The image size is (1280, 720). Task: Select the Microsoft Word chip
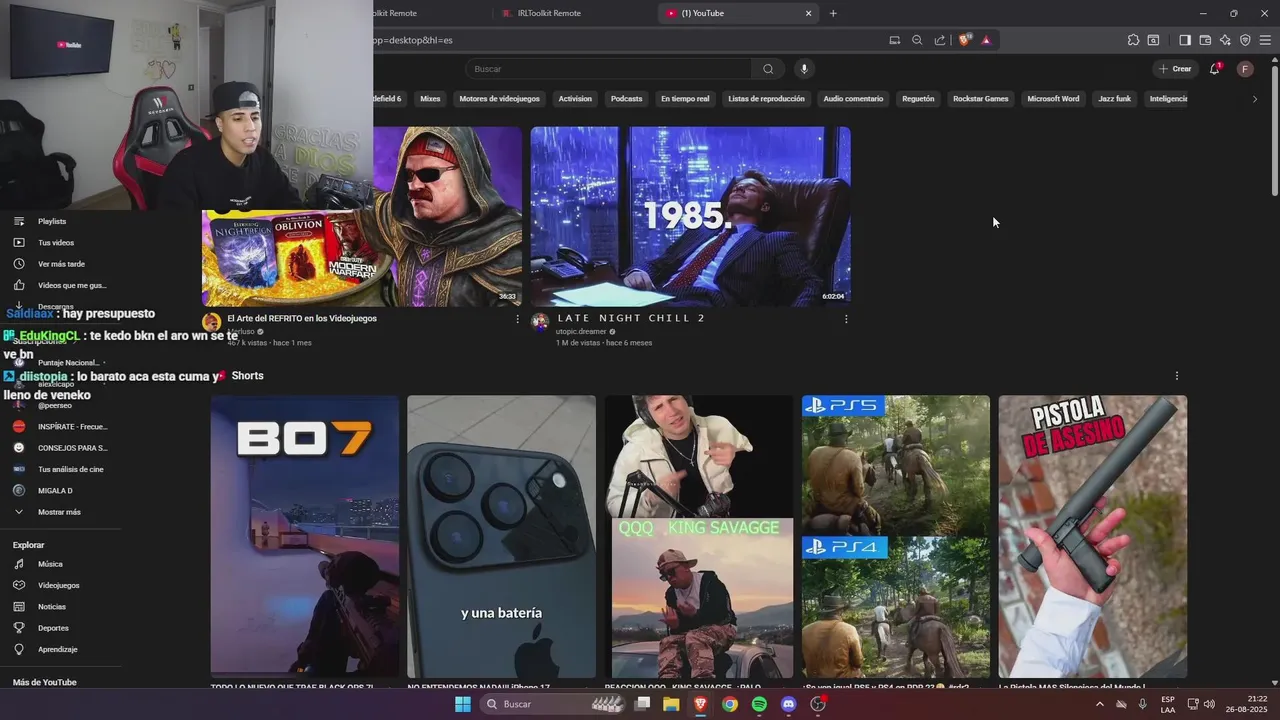1053,99
